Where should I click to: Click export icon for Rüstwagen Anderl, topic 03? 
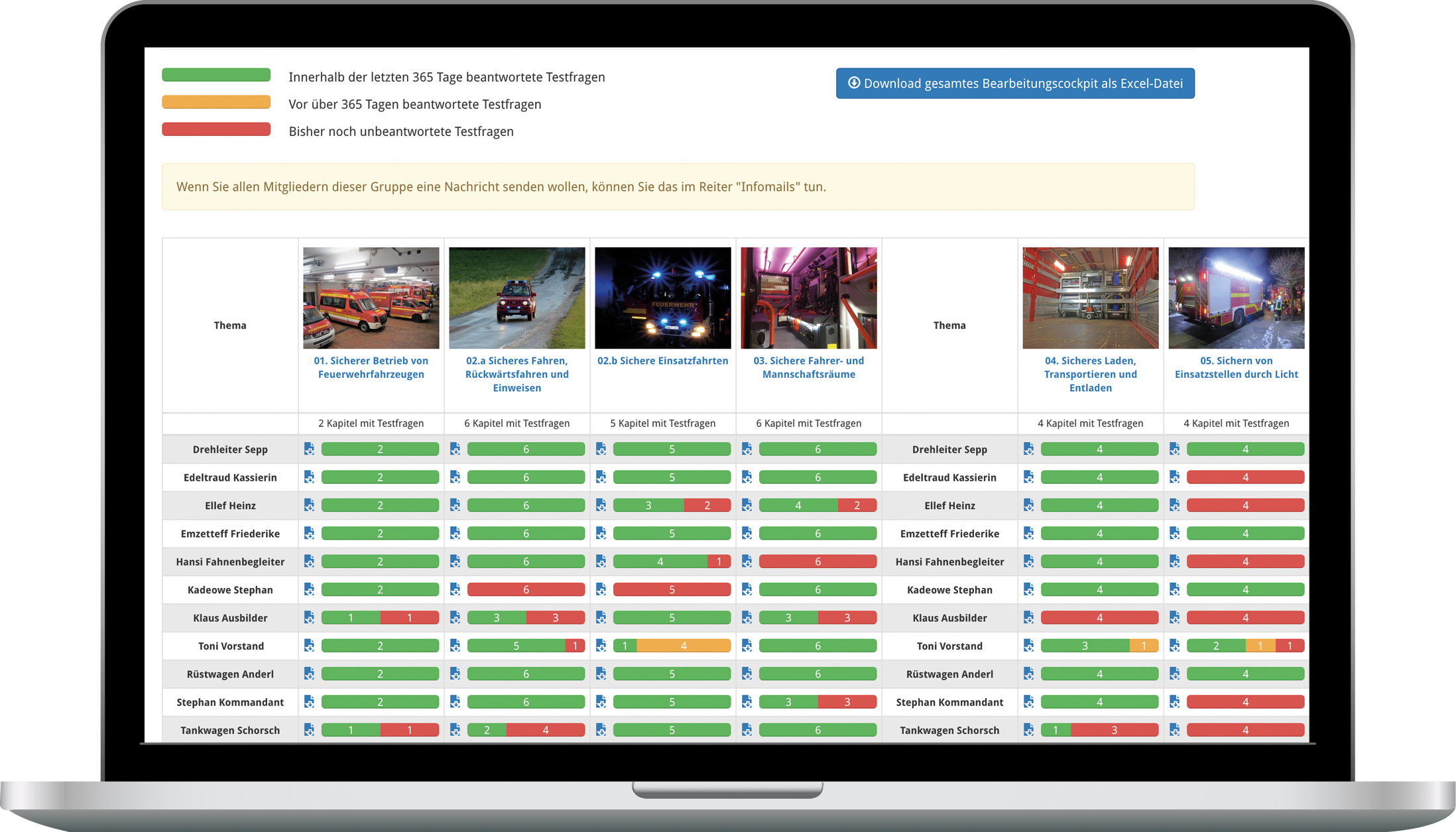(747, 674)
